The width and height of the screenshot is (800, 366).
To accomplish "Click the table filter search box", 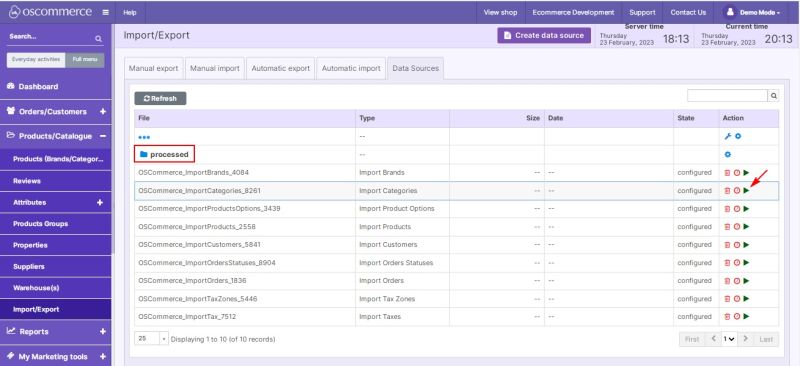I will point(728,95).
